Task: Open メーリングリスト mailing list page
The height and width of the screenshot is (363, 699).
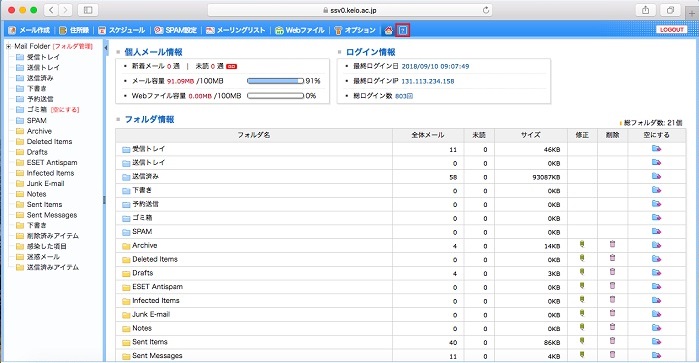Action: 235,30
